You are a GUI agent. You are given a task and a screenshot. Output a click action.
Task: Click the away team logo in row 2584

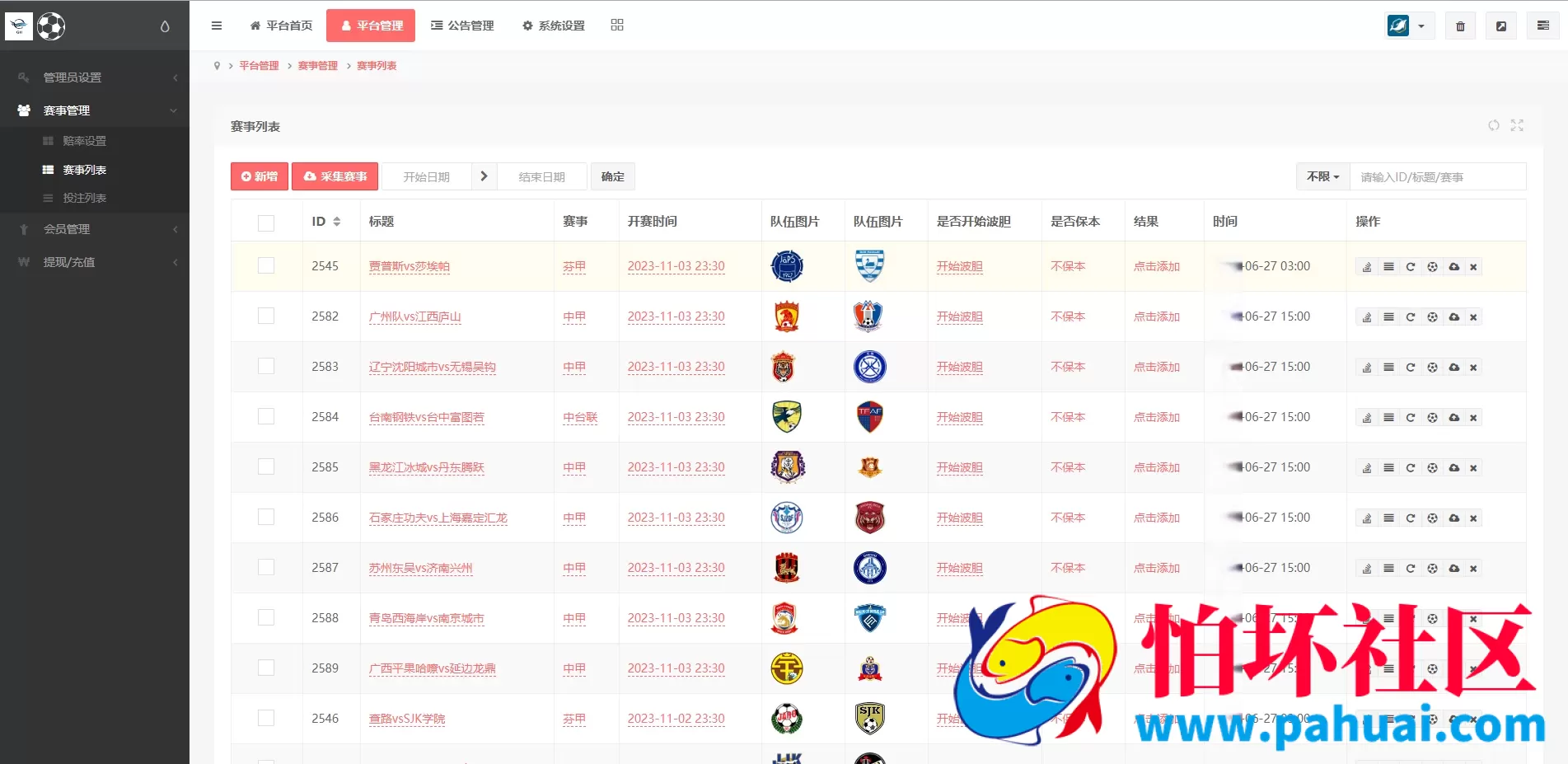click(870, 417)
